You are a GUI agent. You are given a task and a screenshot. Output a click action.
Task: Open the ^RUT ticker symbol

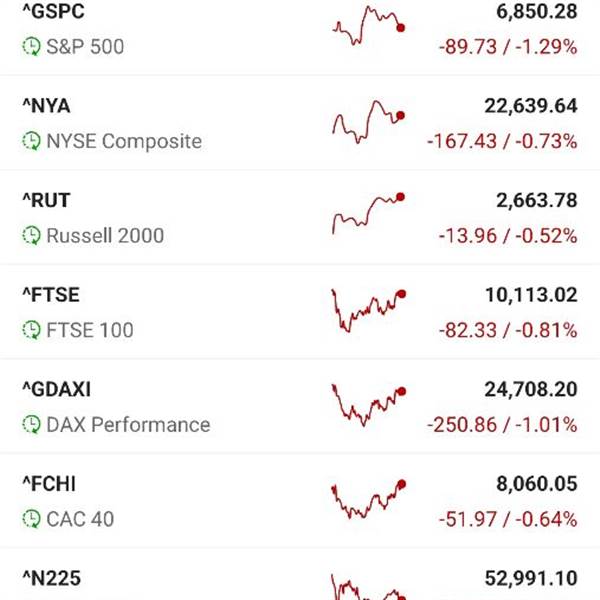[x=46, y=201]
